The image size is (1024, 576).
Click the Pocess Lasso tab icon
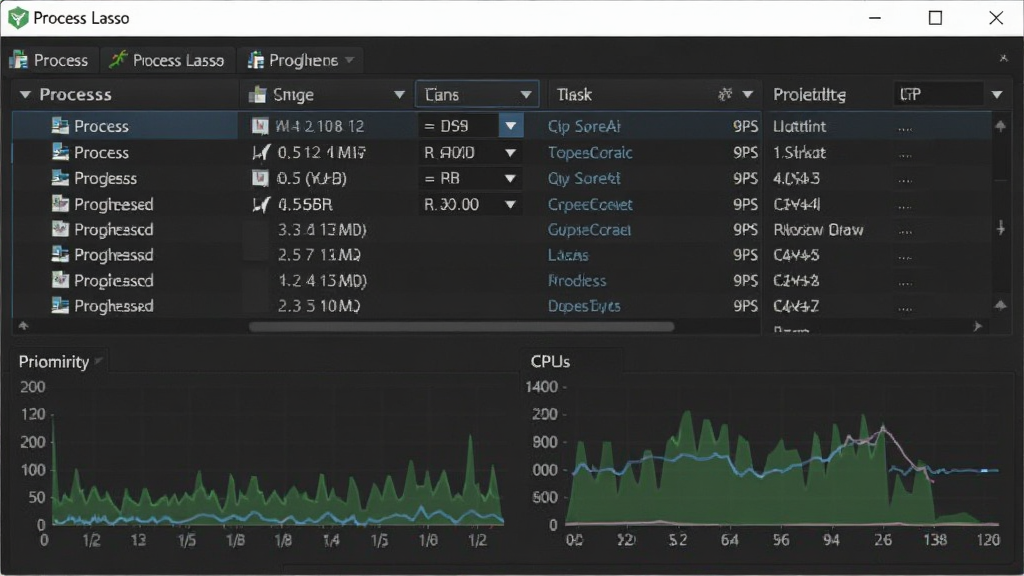pos(118,60)
